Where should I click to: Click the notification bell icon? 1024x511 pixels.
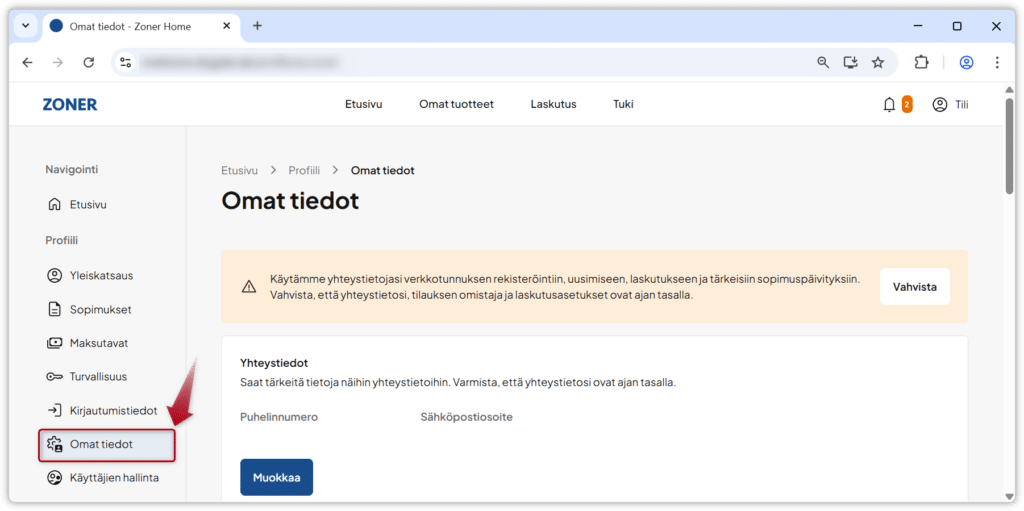coord(889,104)
